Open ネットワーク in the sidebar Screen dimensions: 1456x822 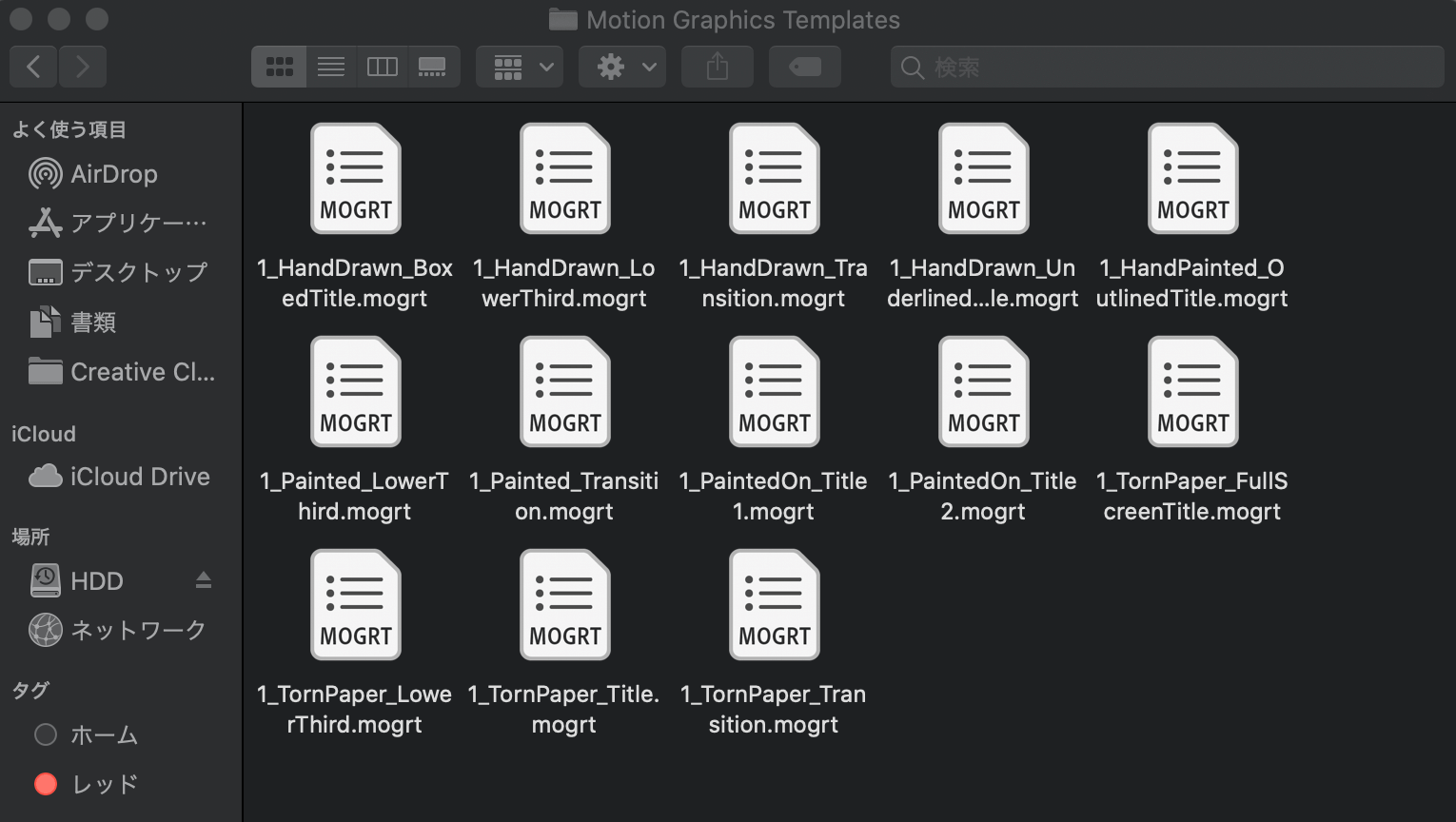click(x=117, y=630)
